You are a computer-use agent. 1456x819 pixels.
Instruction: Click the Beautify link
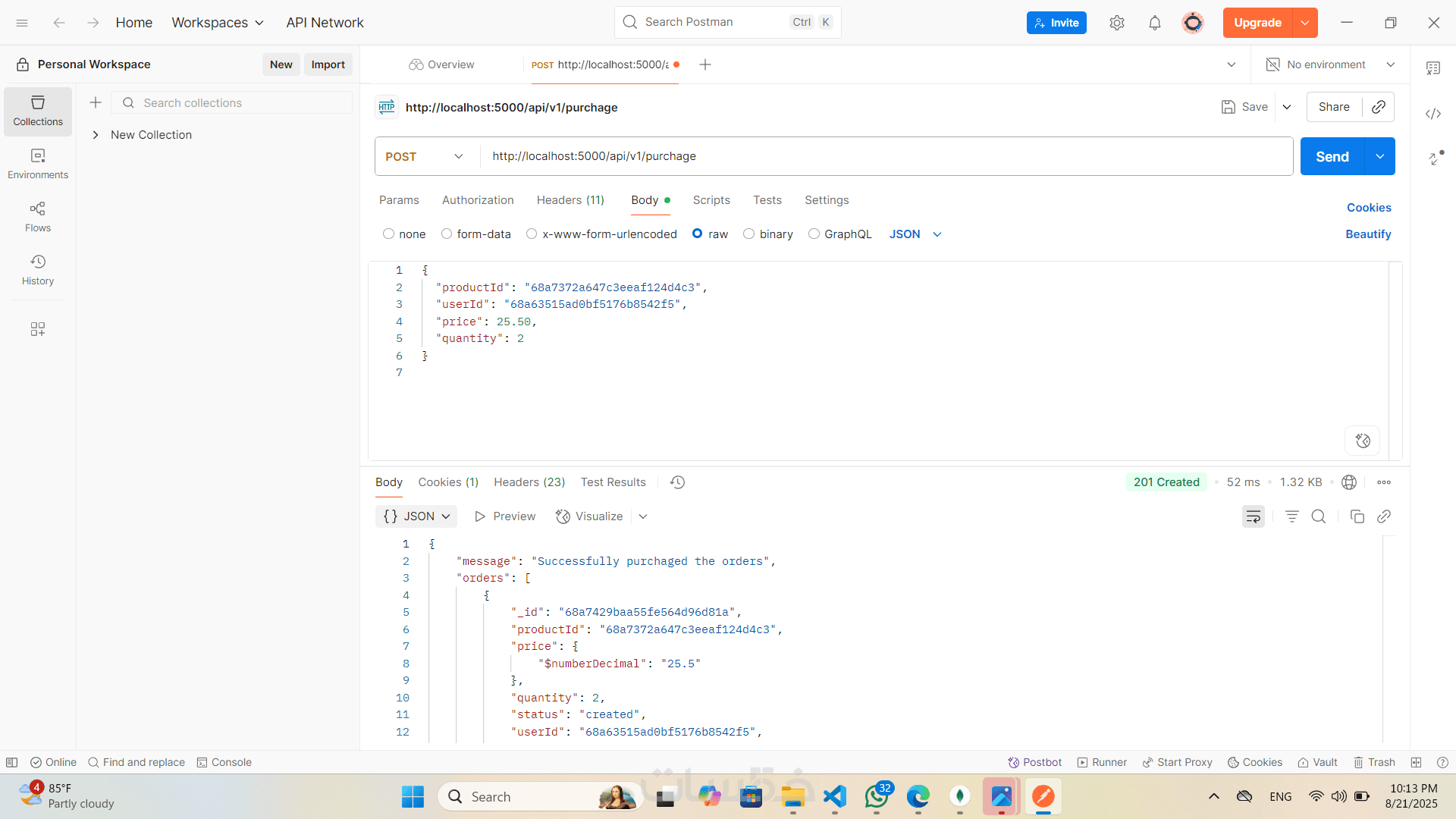1367,234
